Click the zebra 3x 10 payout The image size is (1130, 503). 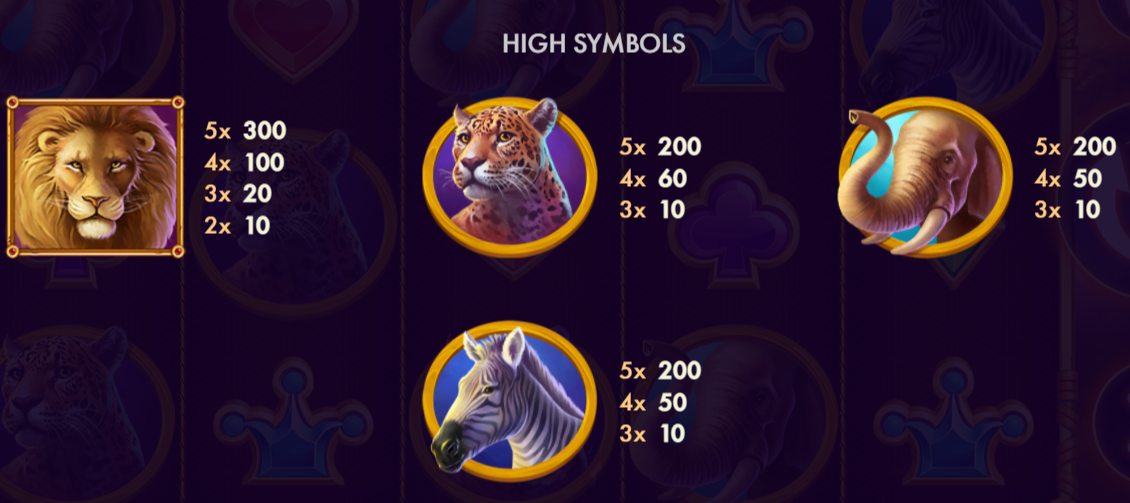pos(651,434)
